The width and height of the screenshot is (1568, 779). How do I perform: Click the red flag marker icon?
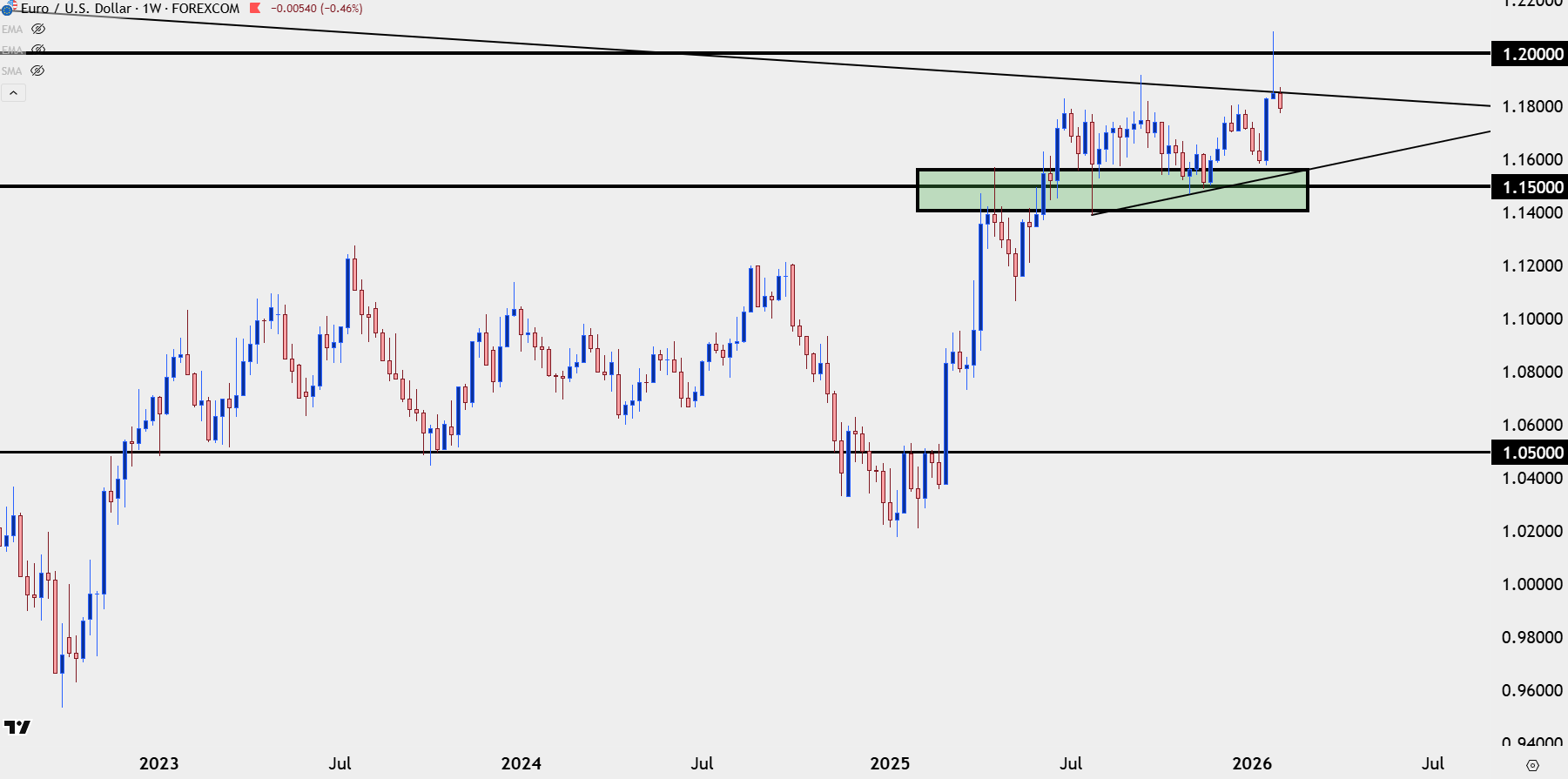(x=255, y=8)
